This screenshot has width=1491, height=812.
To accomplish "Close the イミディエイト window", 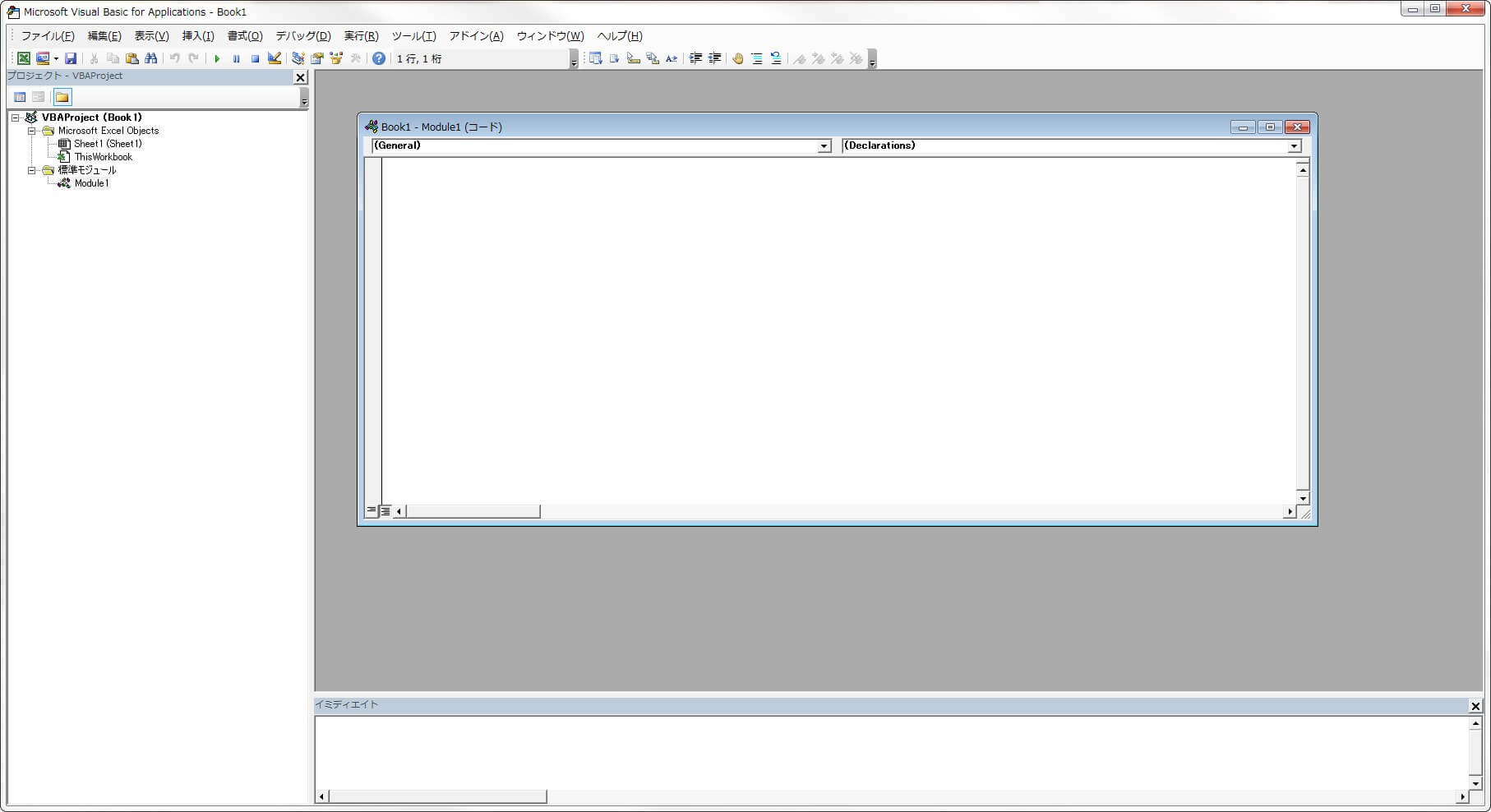I will point(1475,706).
